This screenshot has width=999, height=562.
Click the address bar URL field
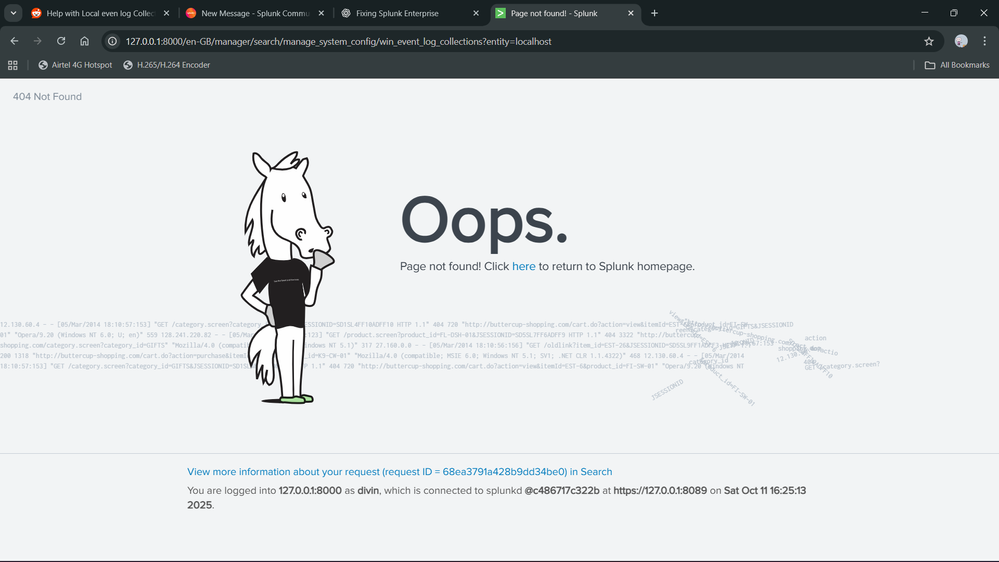point(500,41)
